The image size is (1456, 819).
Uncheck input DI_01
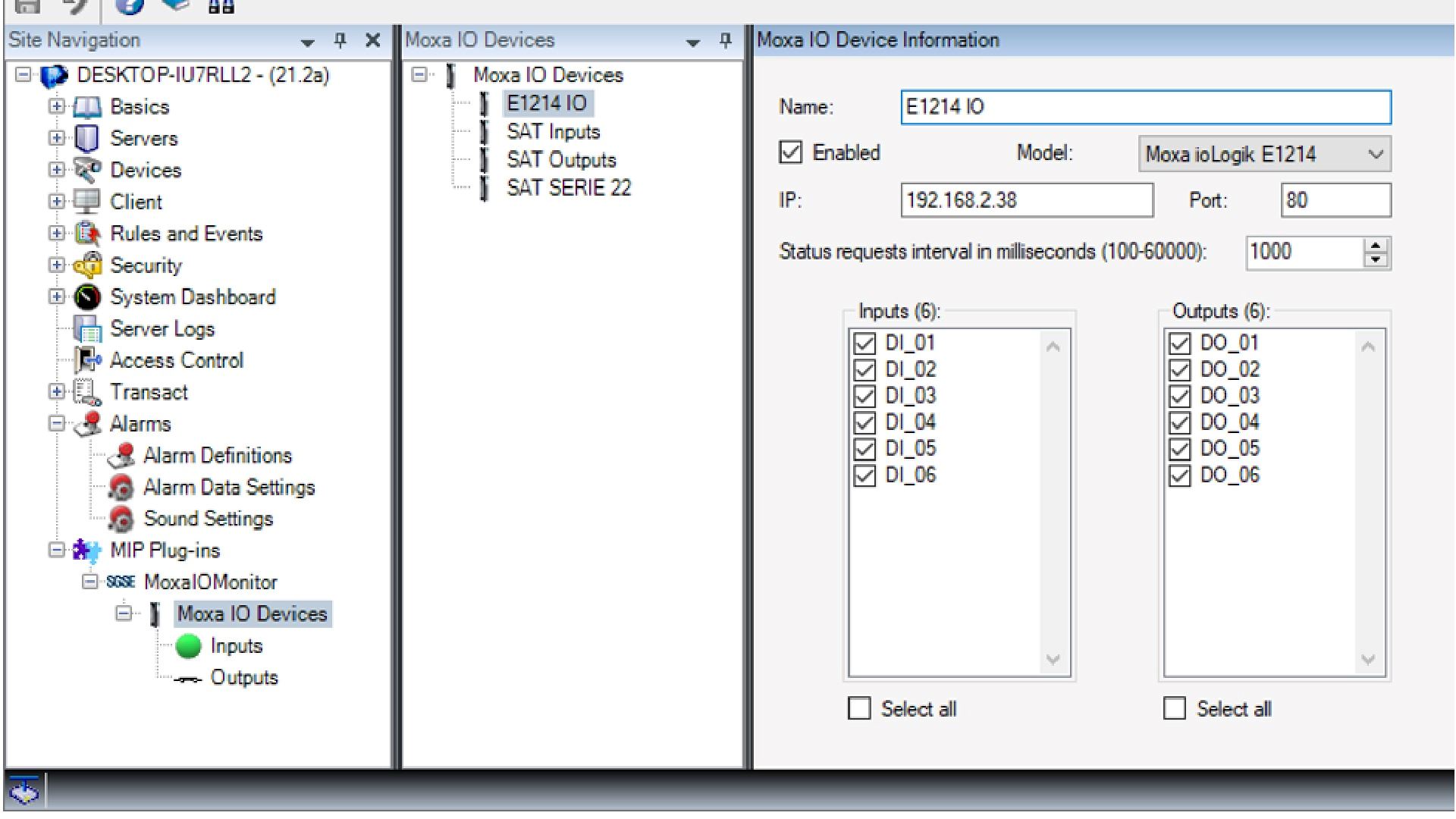(864, 344)
